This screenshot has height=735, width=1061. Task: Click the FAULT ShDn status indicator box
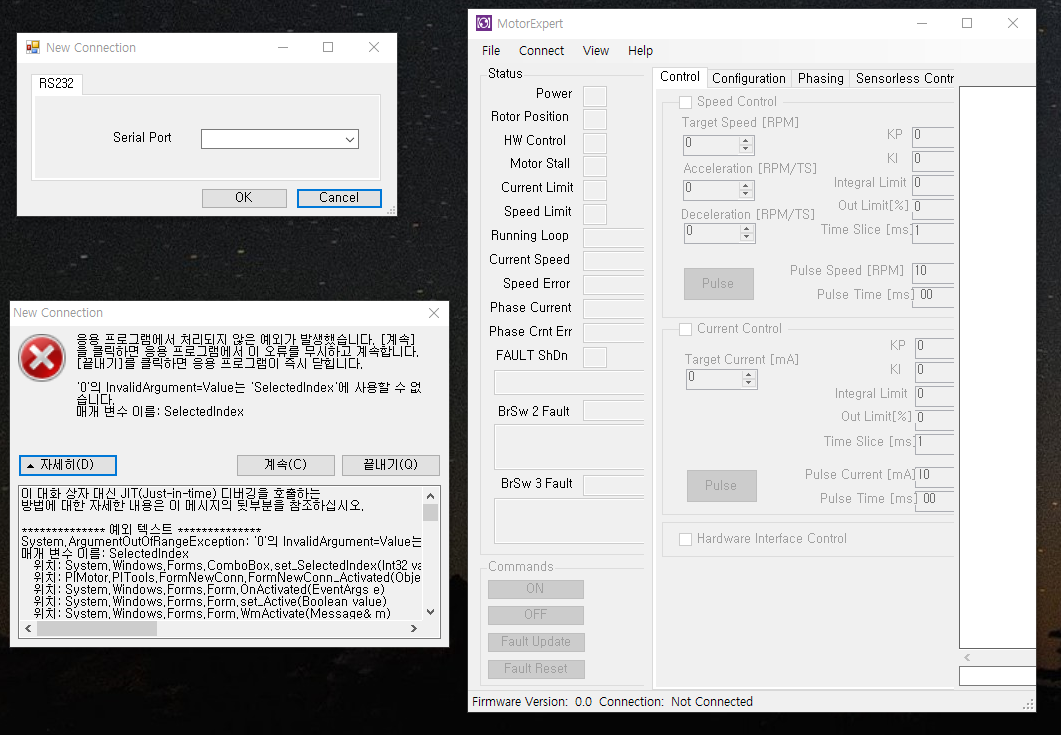[x=595, y=357]
